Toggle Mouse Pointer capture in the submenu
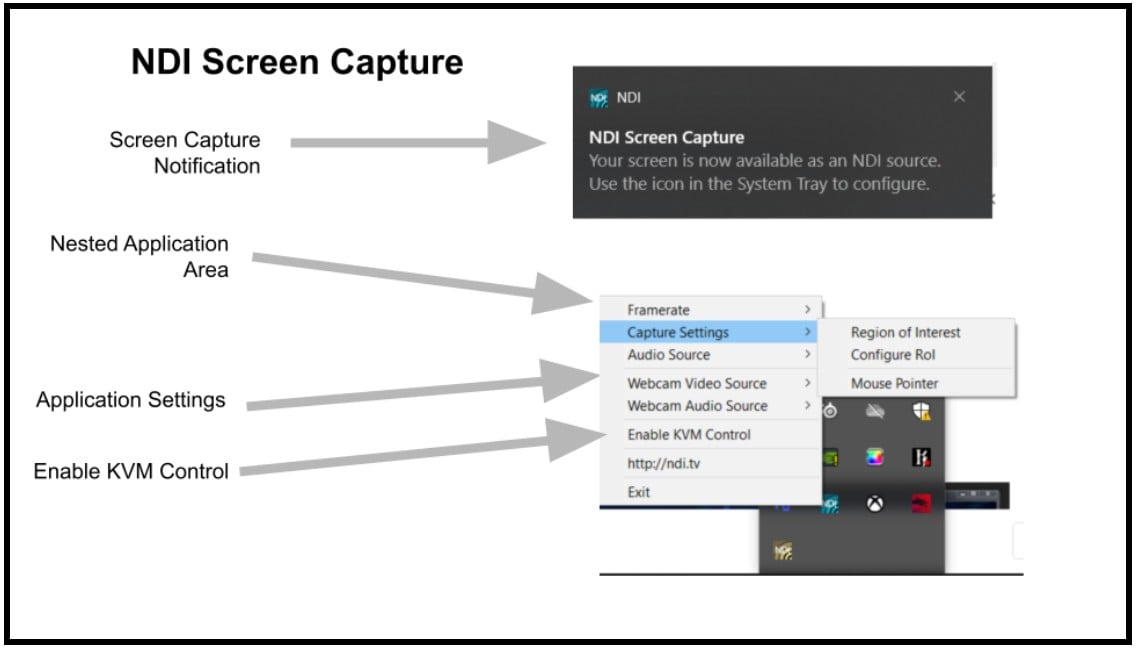Image resolution: width=1139 pixels, height=651 pixels. 896,383
